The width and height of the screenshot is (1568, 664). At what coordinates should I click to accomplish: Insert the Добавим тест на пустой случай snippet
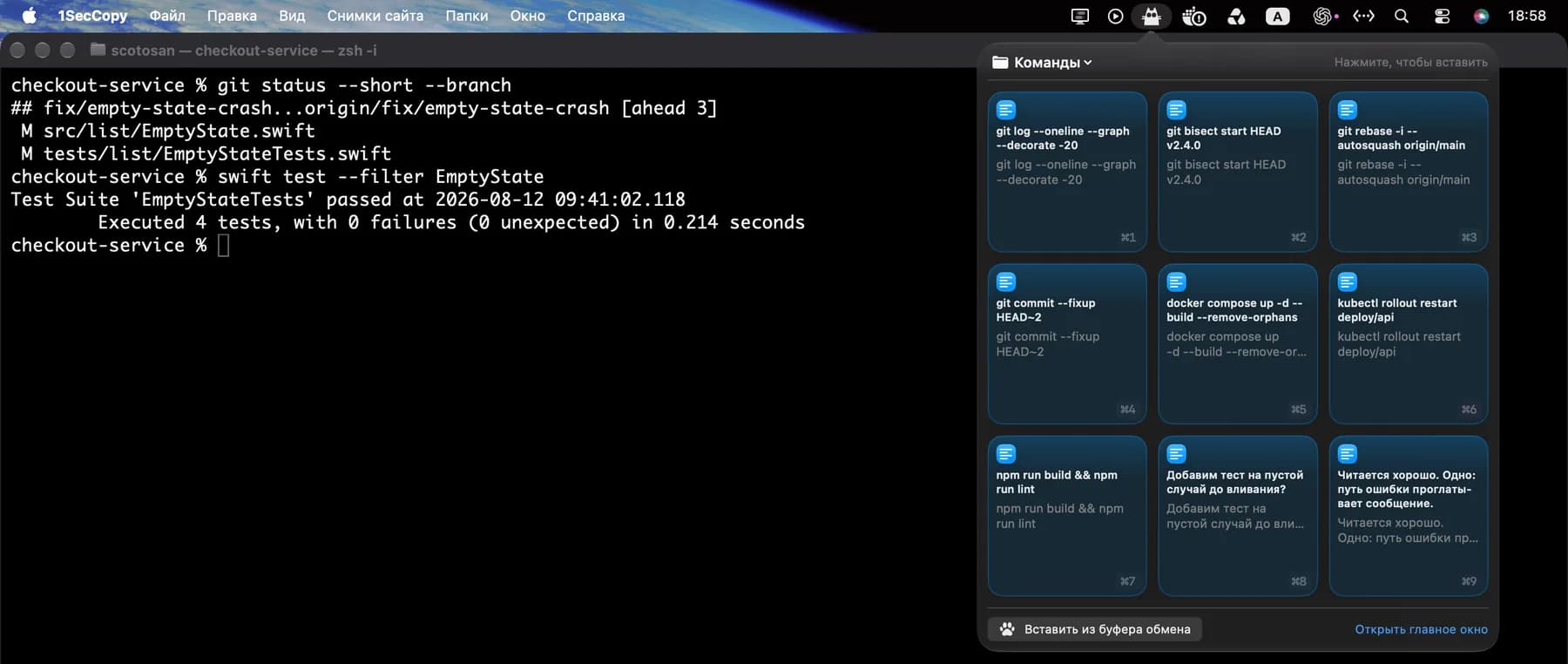click(1238, 516)
